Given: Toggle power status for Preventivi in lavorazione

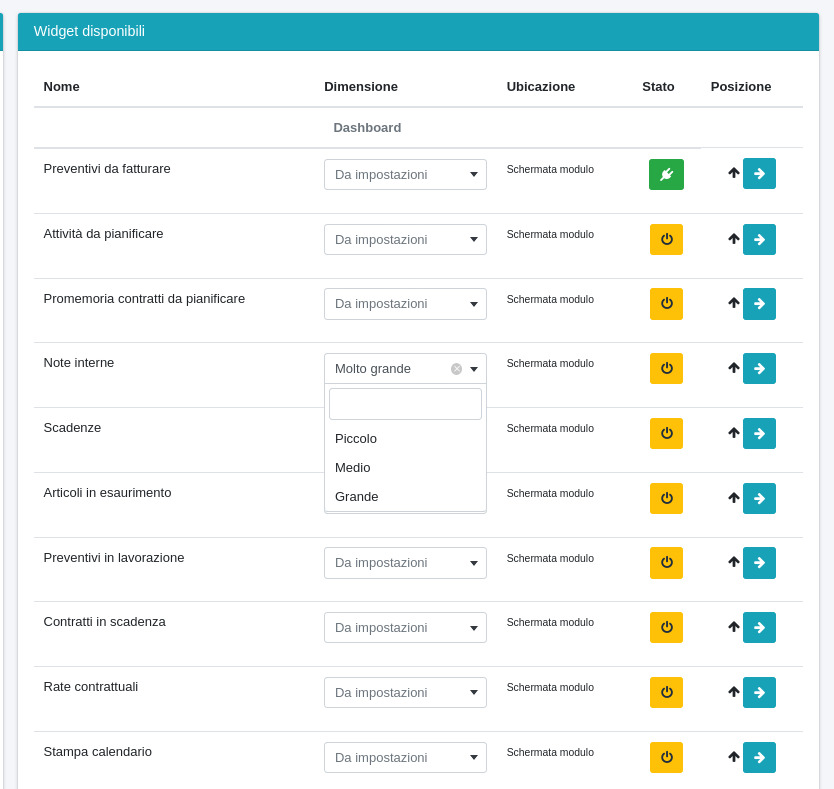Looking at the screenshot, I should click(666, 563).
